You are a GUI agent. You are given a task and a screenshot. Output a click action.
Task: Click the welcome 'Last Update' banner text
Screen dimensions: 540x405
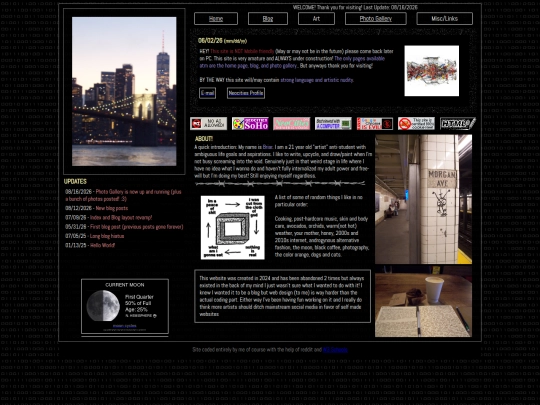coord(355,7)
